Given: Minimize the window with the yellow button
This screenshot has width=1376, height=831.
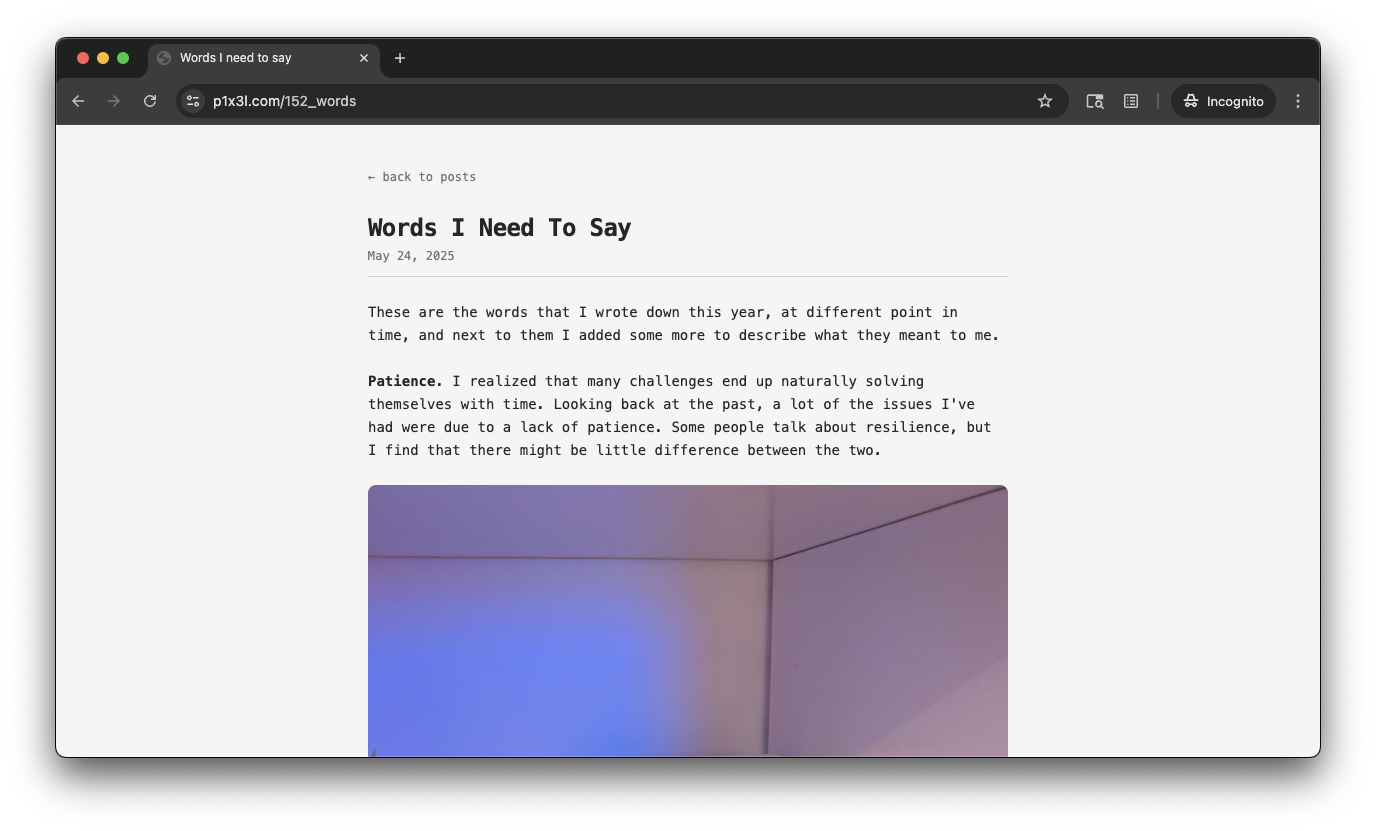Looking at the screenshot, I should point(103,58).
